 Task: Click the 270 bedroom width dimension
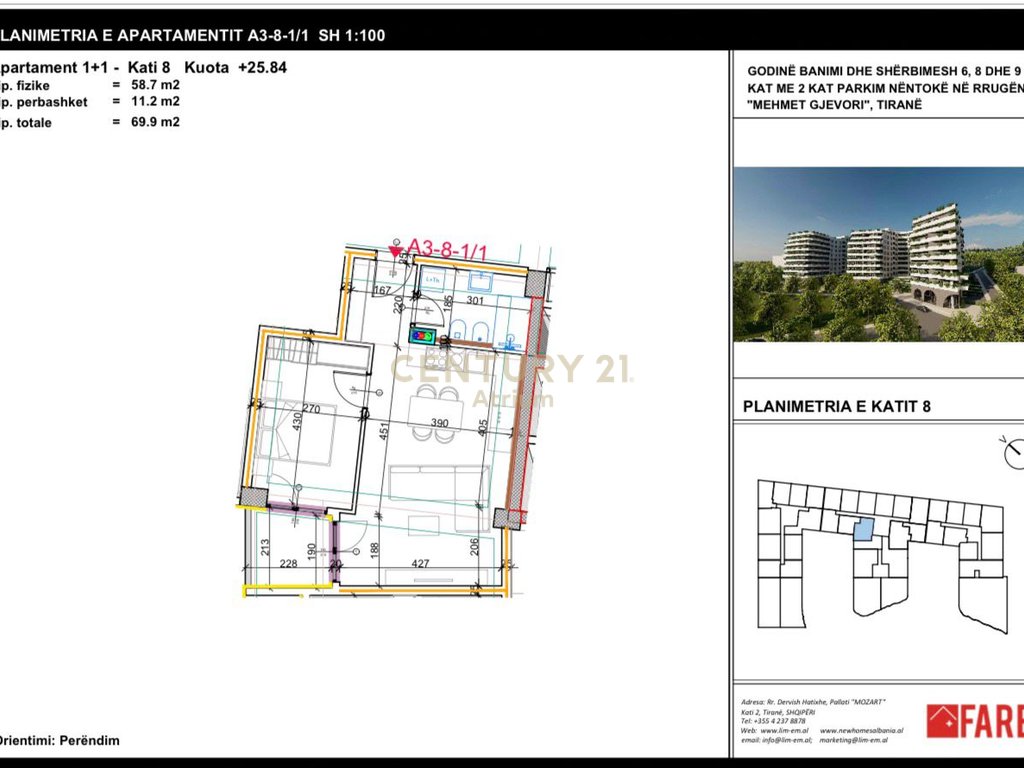click(312, 409)
